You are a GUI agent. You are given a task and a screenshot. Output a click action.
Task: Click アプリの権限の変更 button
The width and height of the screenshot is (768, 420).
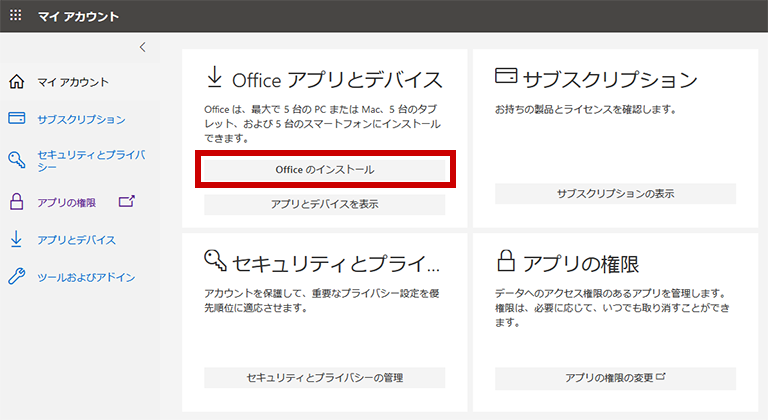pos(615,378)
